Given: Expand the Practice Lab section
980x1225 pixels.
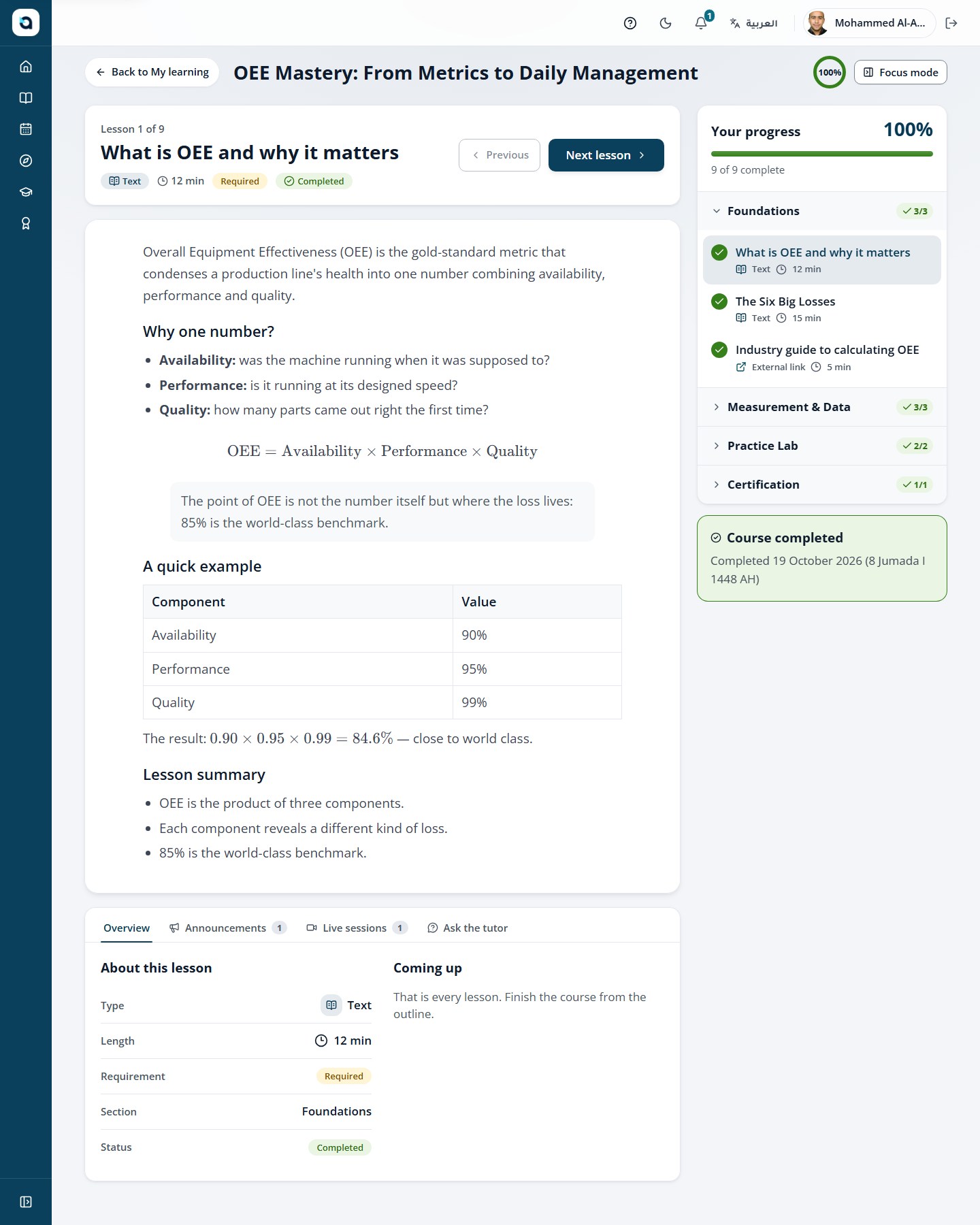Looking at the screenshot, I should (x=822, y=446).
